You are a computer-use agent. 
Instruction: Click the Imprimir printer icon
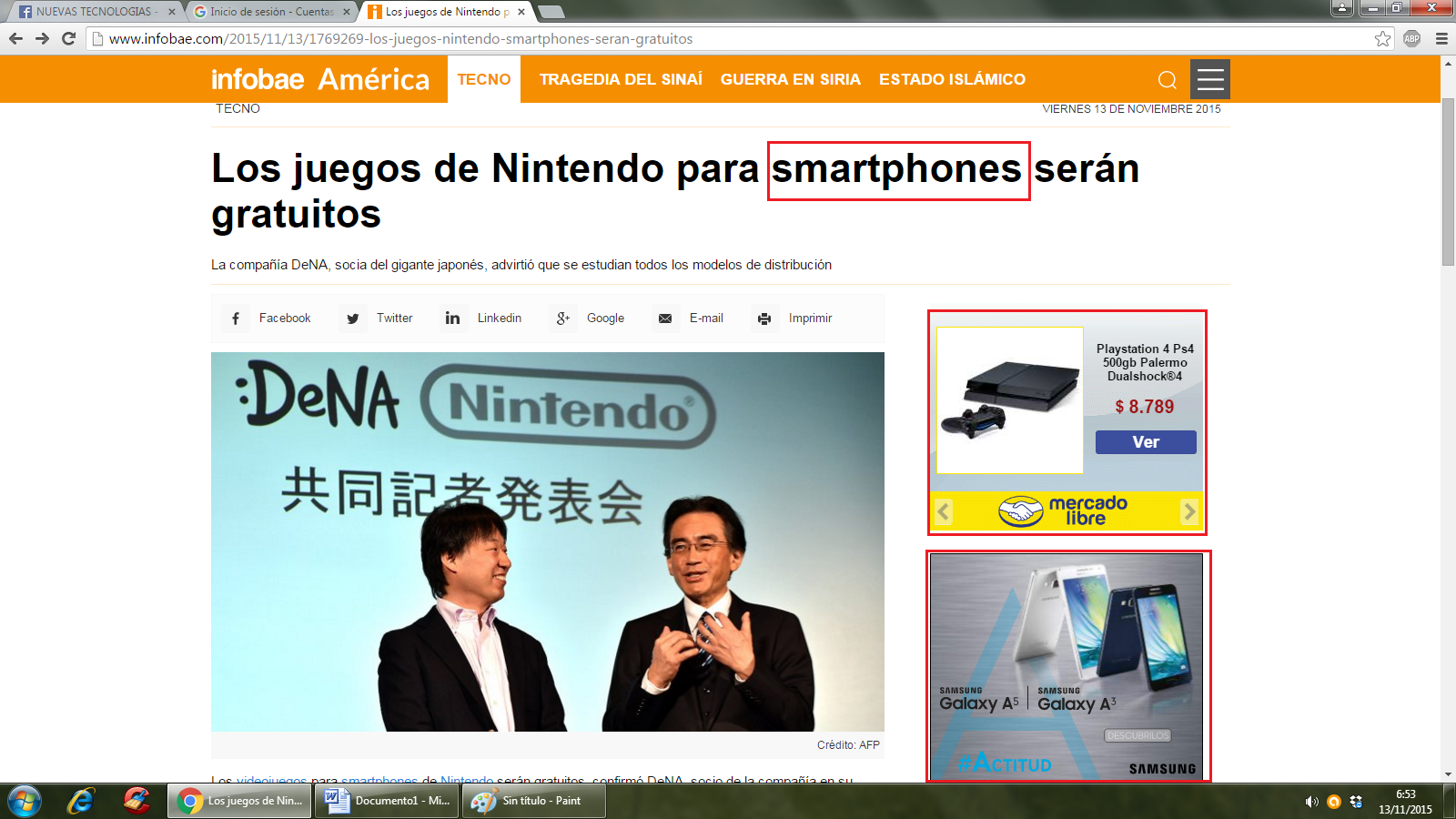point(764,318)
